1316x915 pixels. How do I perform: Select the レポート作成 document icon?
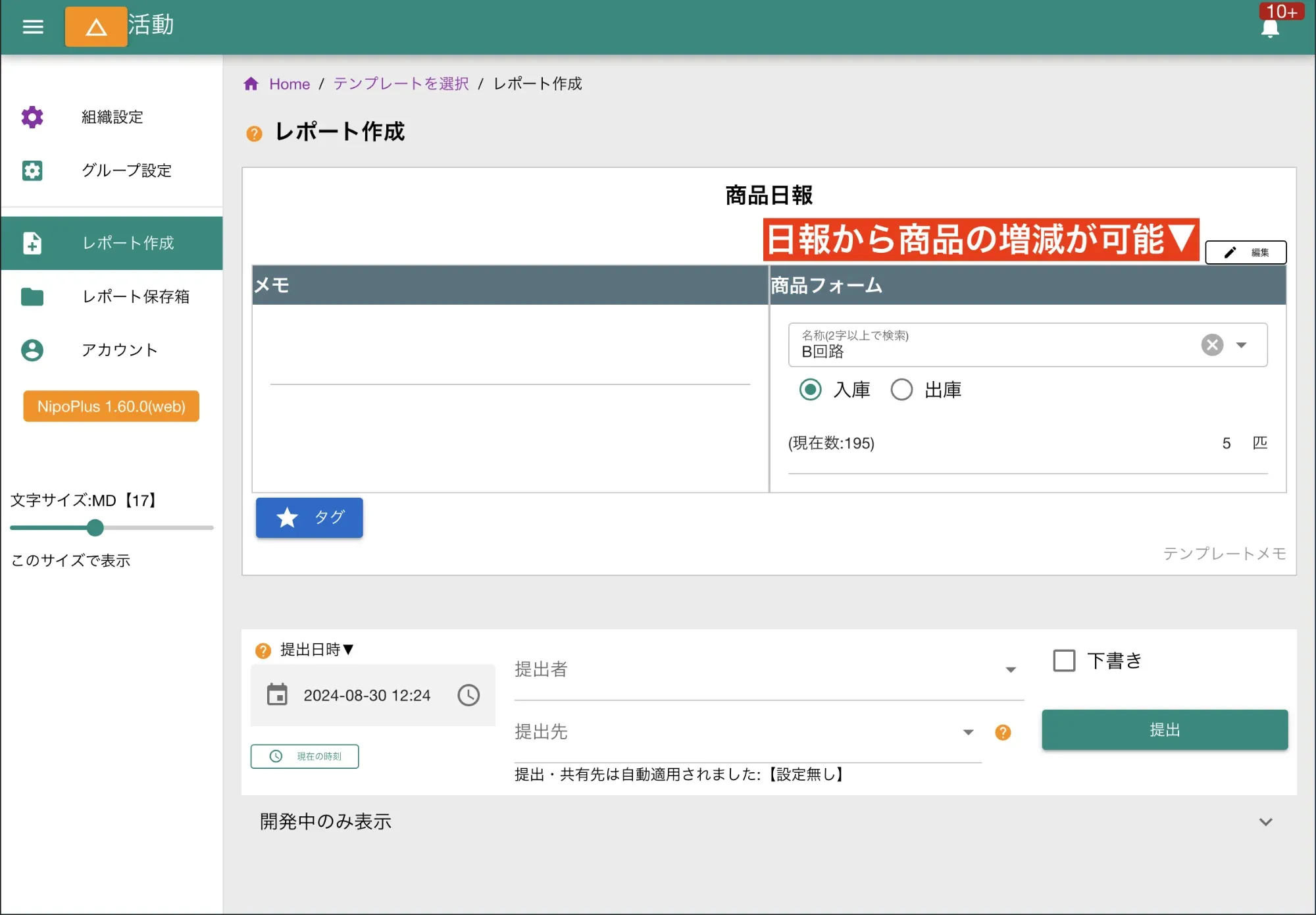point(32,243)
